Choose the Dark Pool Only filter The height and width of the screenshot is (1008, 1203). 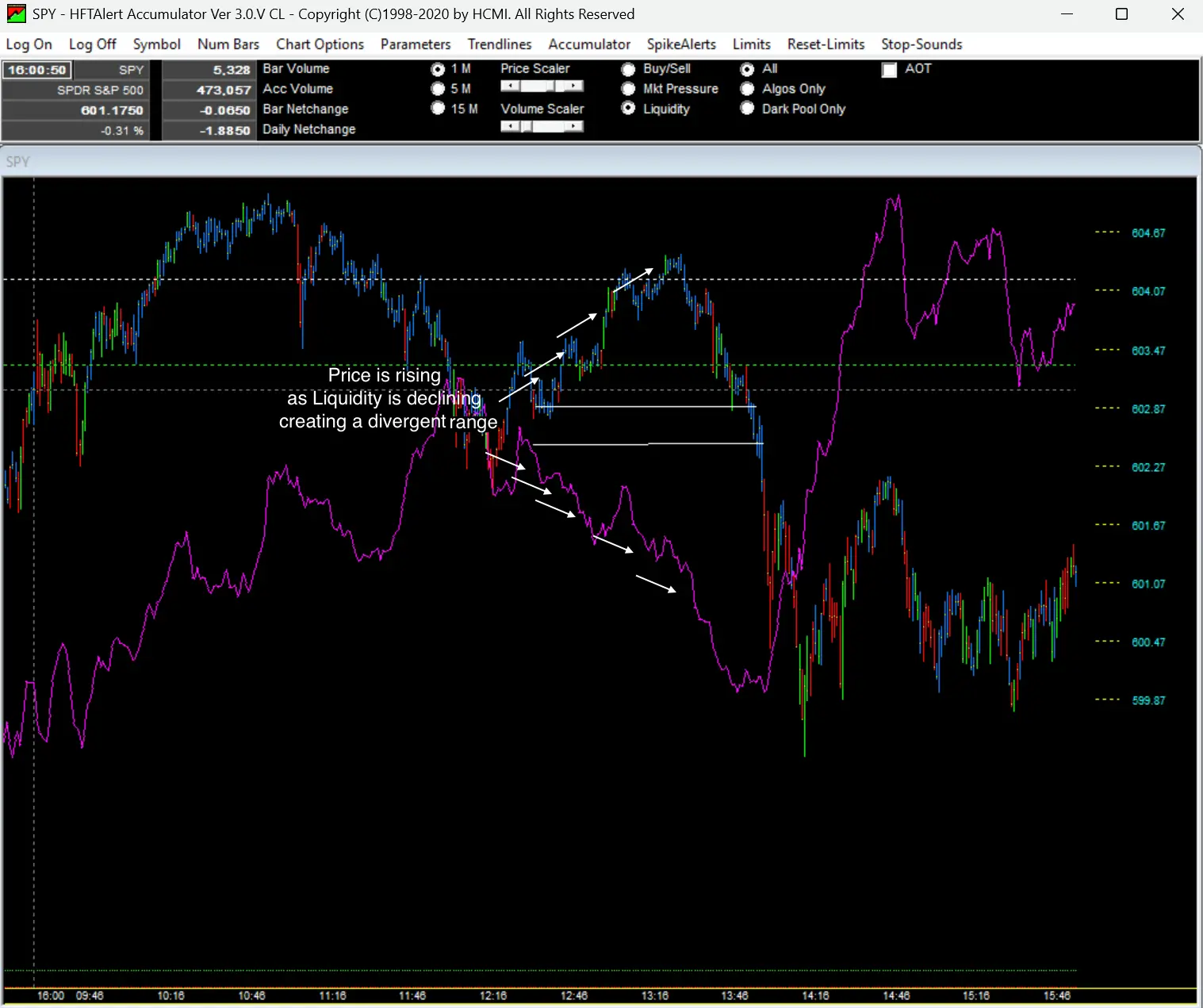(747, 109)
